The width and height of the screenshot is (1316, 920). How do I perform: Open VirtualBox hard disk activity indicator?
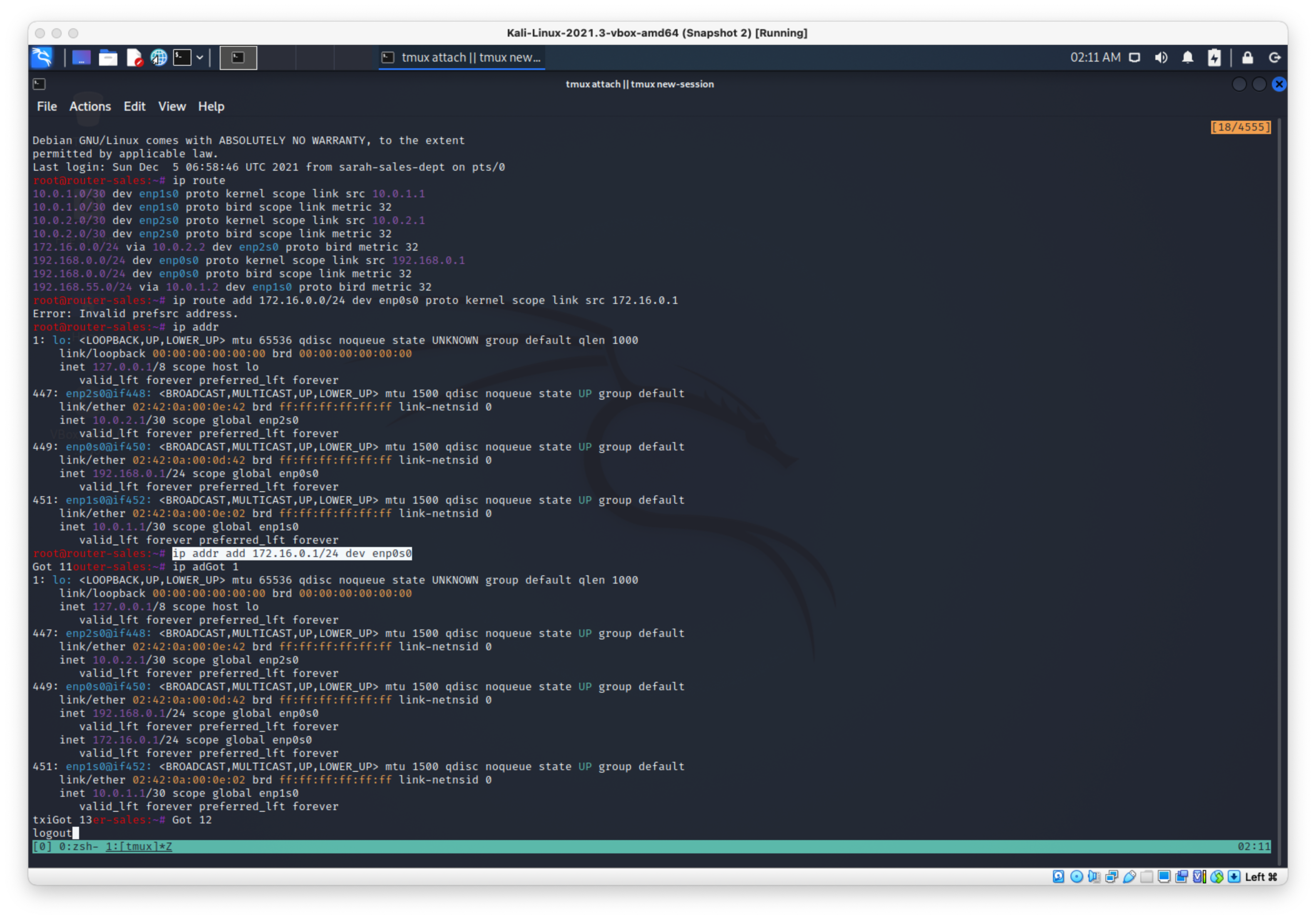(1059, 876)
